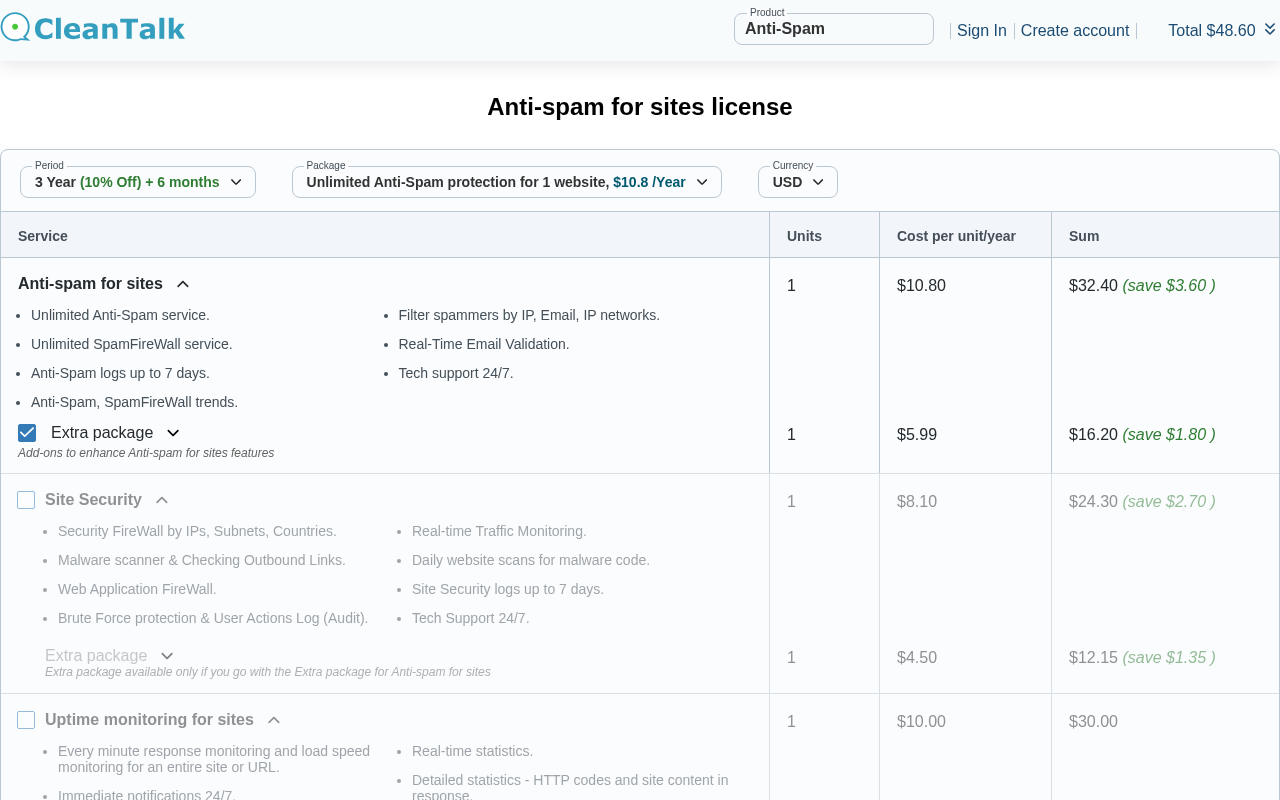The width and height of the screenshot is (1280, 800).
Task: Click the CleanTalk logo
Action: (x=93, y=28)
